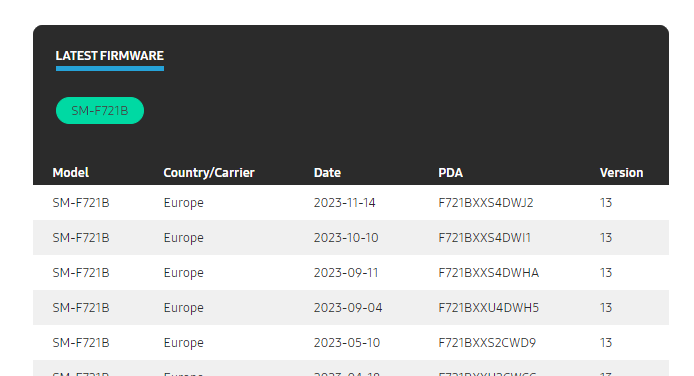Click SM-F721B model in the 2023-10-10 row
This screenshot has height=376, width=694.
(81, 238)
